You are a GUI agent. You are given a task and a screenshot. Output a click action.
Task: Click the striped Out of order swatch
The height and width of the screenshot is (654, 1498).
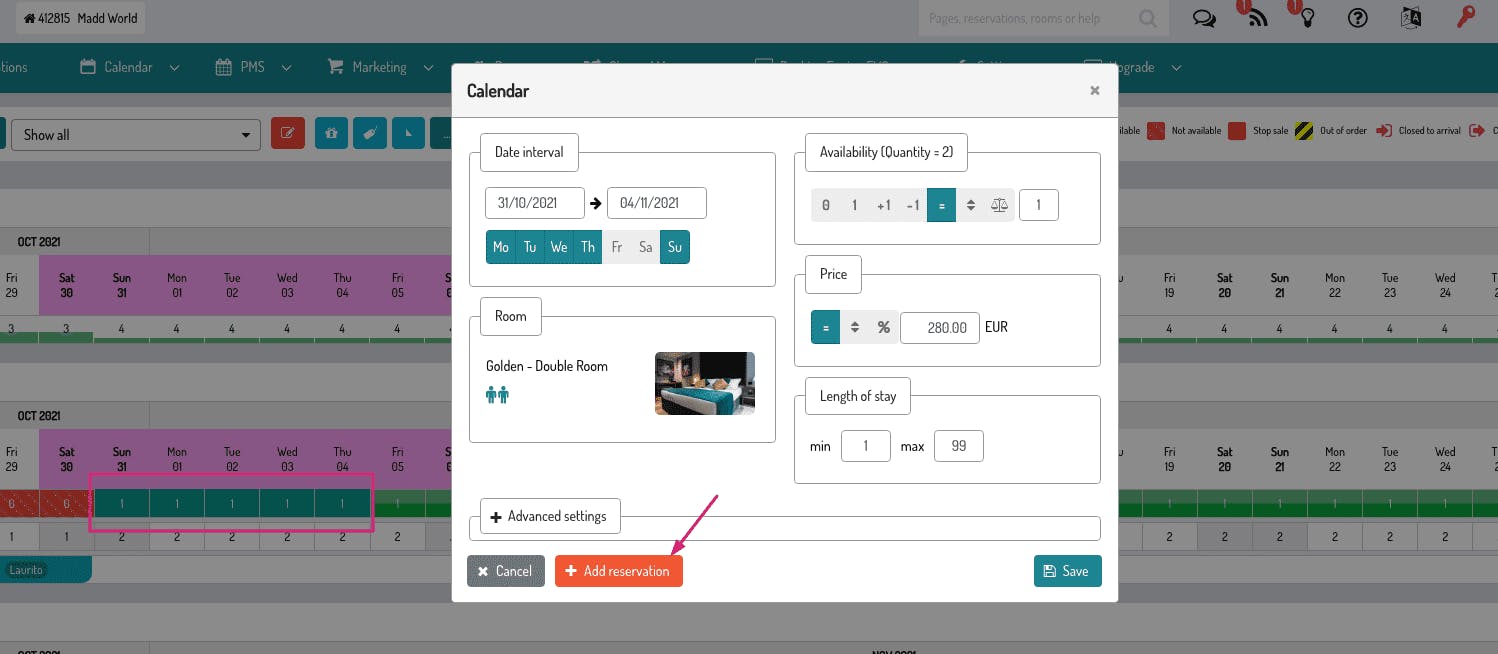click(1304, 131)
